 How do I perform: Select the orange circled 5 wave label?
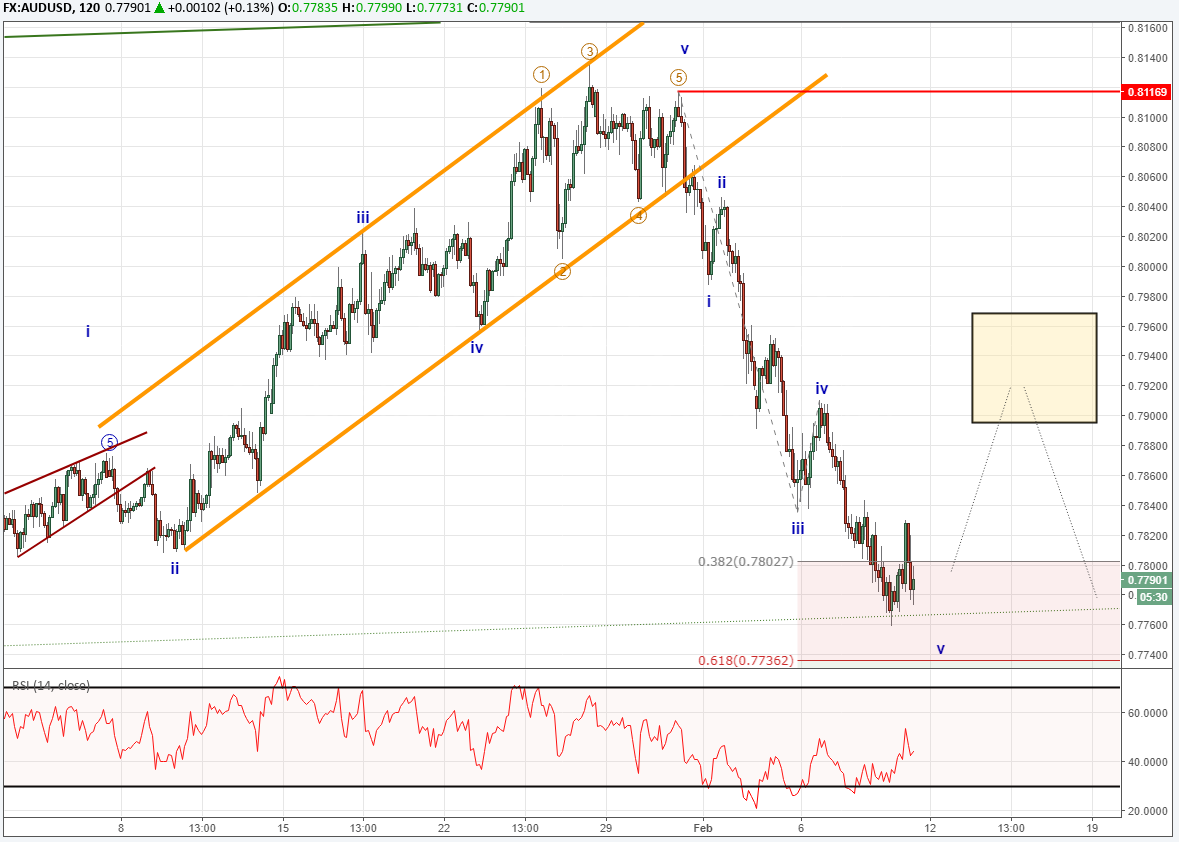click(678, 77)
